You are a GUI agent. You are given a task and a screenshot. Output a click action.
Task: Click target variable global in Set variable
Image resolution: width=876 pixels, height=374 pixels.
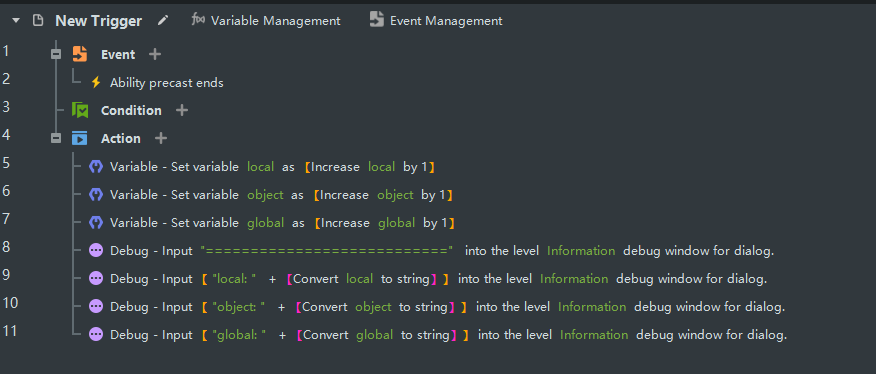tap(266, 222)
